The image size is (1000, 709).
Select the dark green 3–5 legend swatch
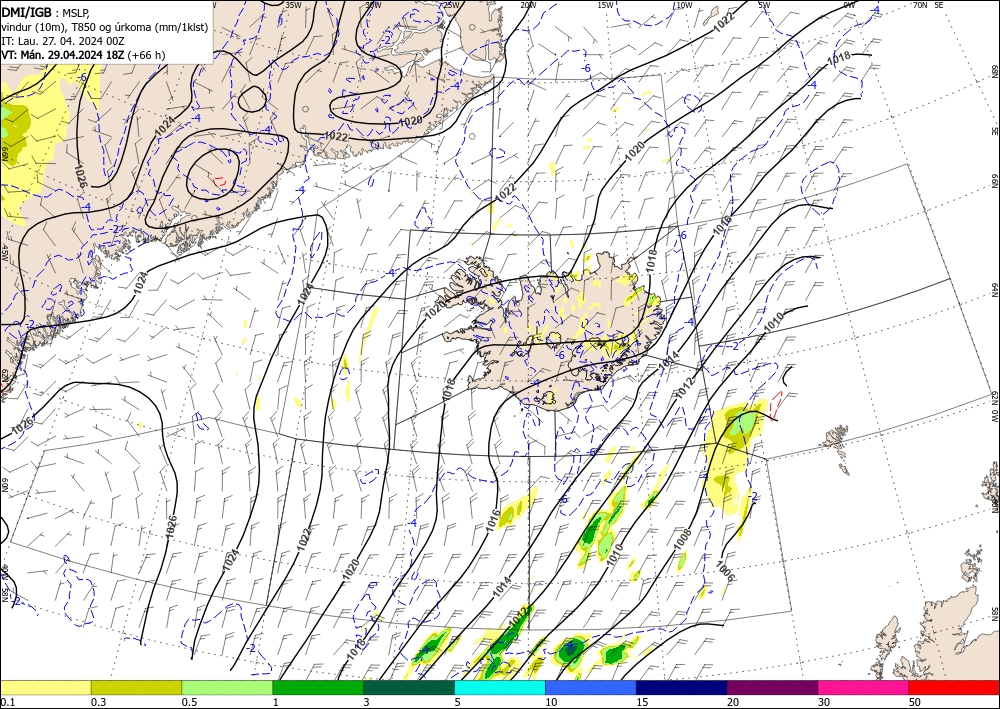[x=409, y=687]
